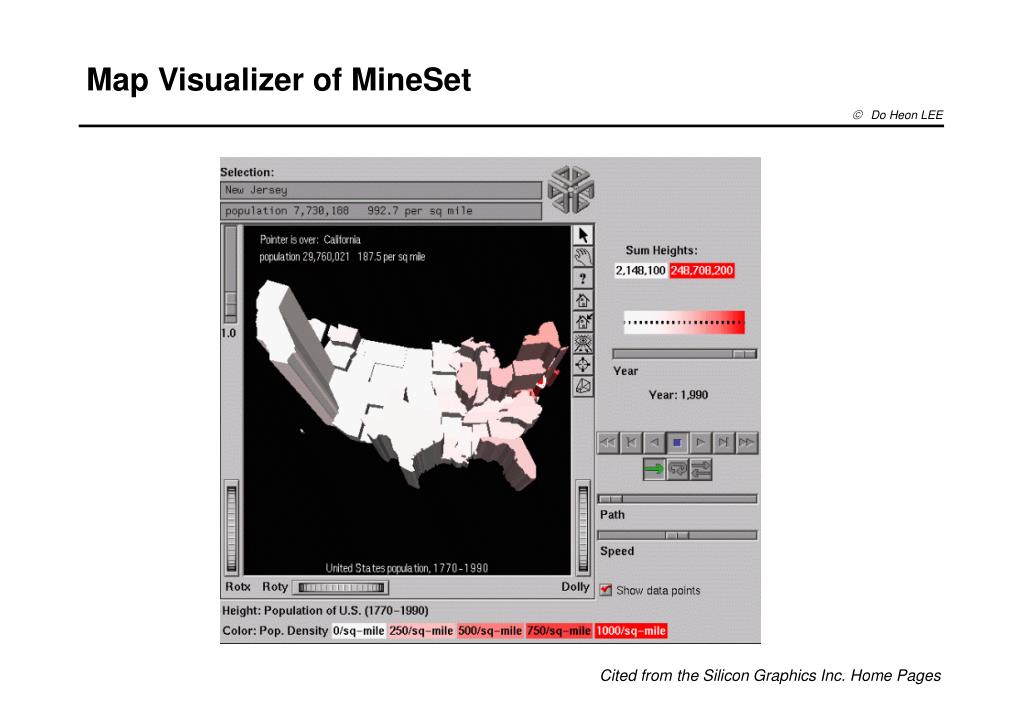
Task: Fast forward with double-right arrows
Action: (746, 442)
